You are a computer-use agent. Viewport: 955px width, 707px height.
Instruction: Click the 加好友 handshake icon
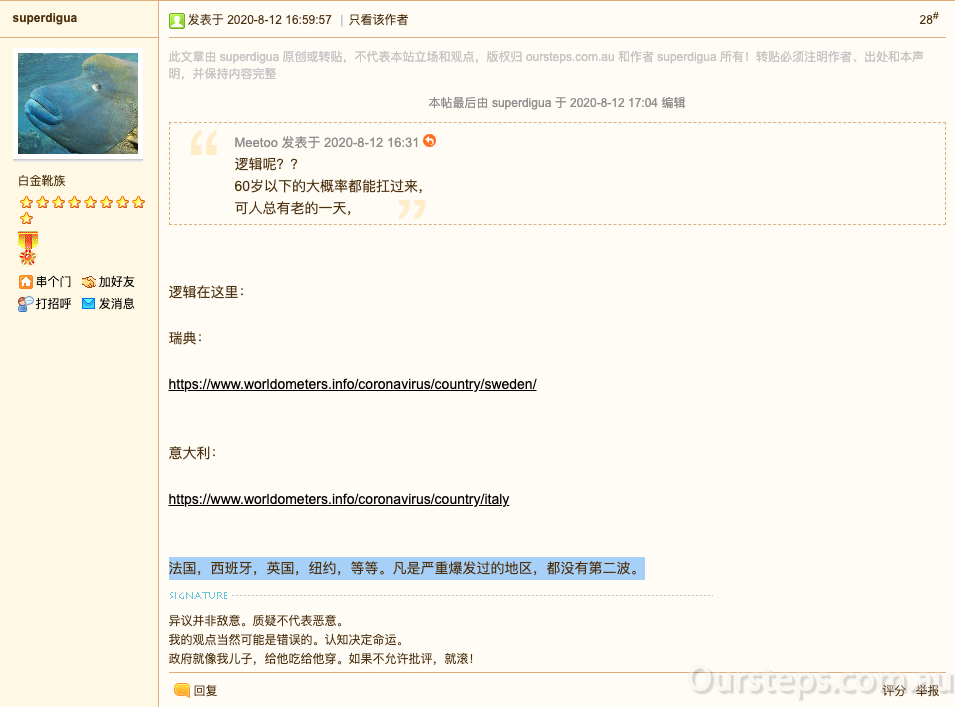pos(89,282)
